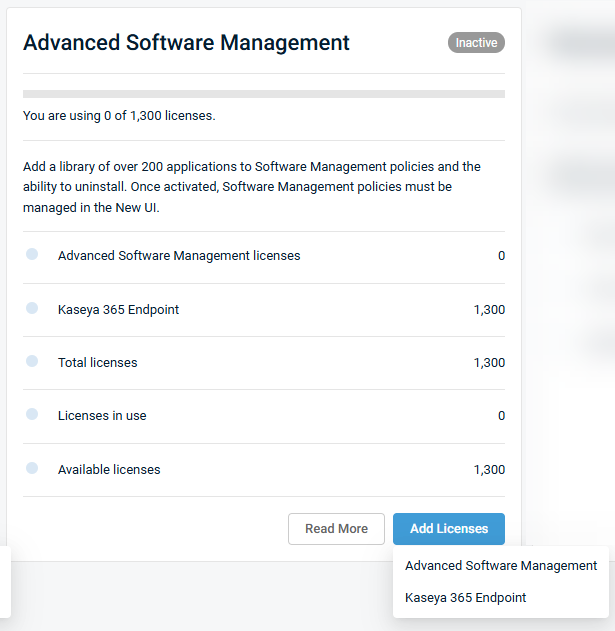Viewport: 615px width, 631px height.
Task: Click the 'Licenses in use' label
Action: (x=102, y=416)
